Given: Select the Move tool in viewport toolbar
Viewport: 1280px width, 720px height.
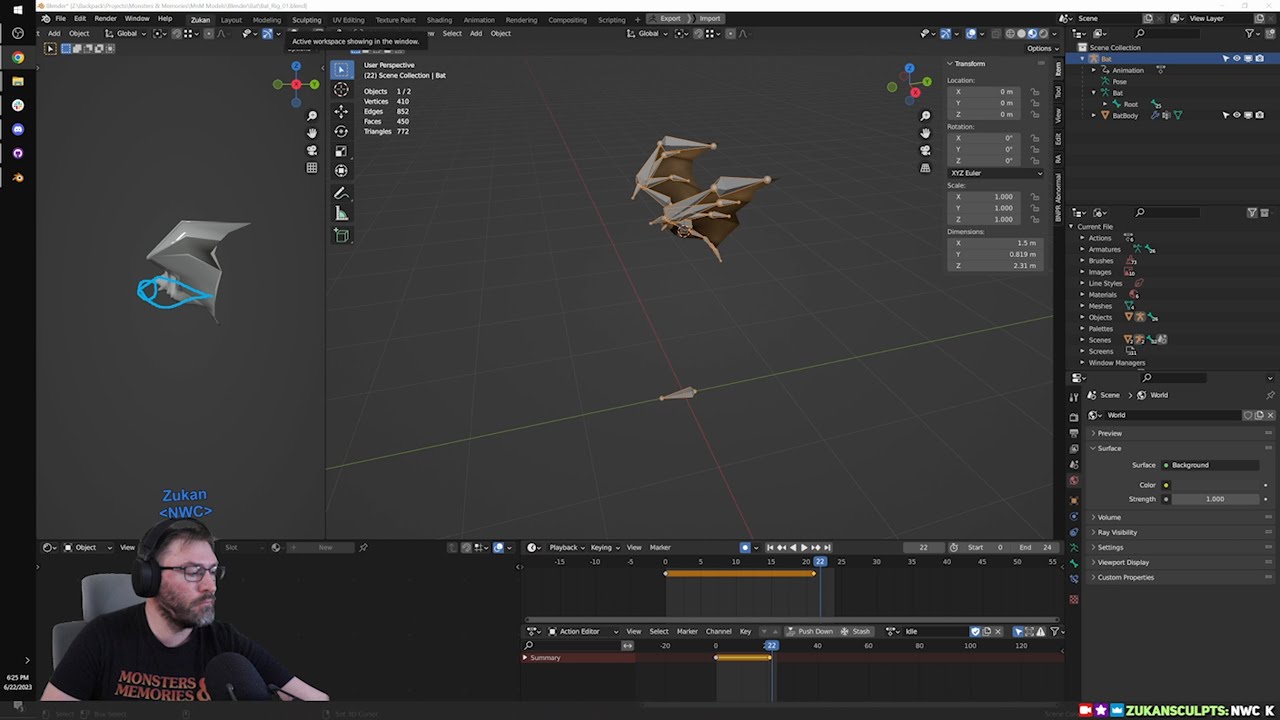Looking at the screenshot, I should [341, 110].
